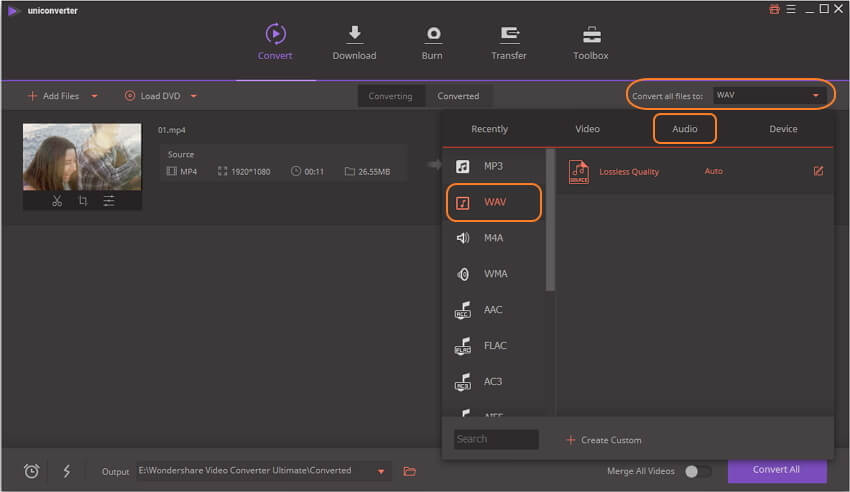Select the FLAC format
Image resolution: width=850 pixels, height=492 pixels.
click(x=493, y=345)
